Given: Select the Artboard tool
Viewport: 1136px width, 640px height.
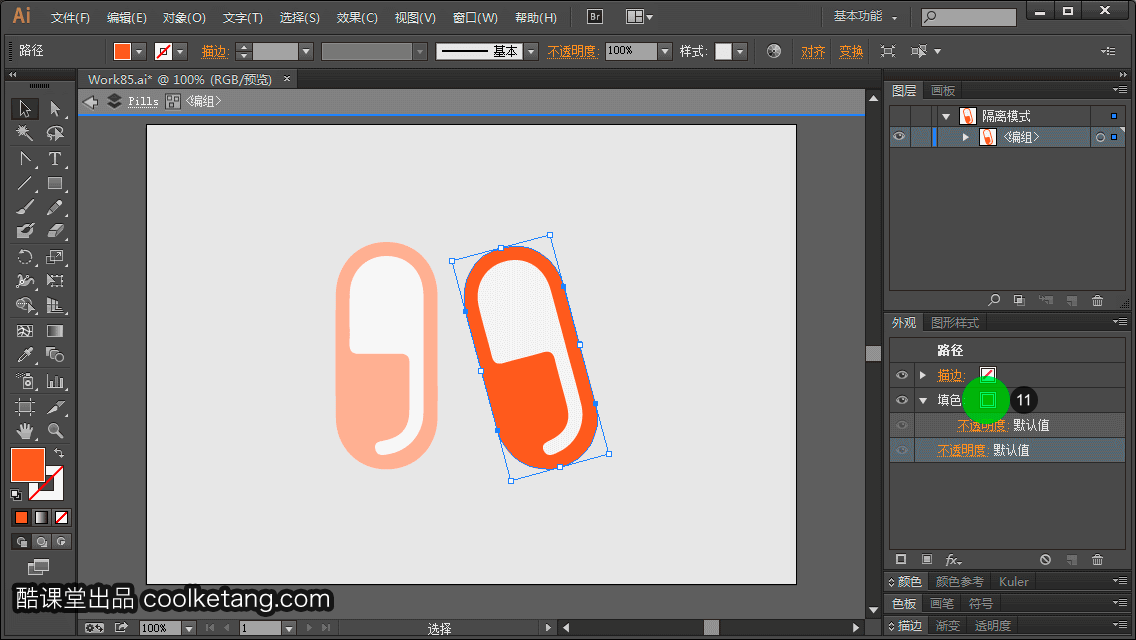Looking at the screenshot, I should click(25, 407).
